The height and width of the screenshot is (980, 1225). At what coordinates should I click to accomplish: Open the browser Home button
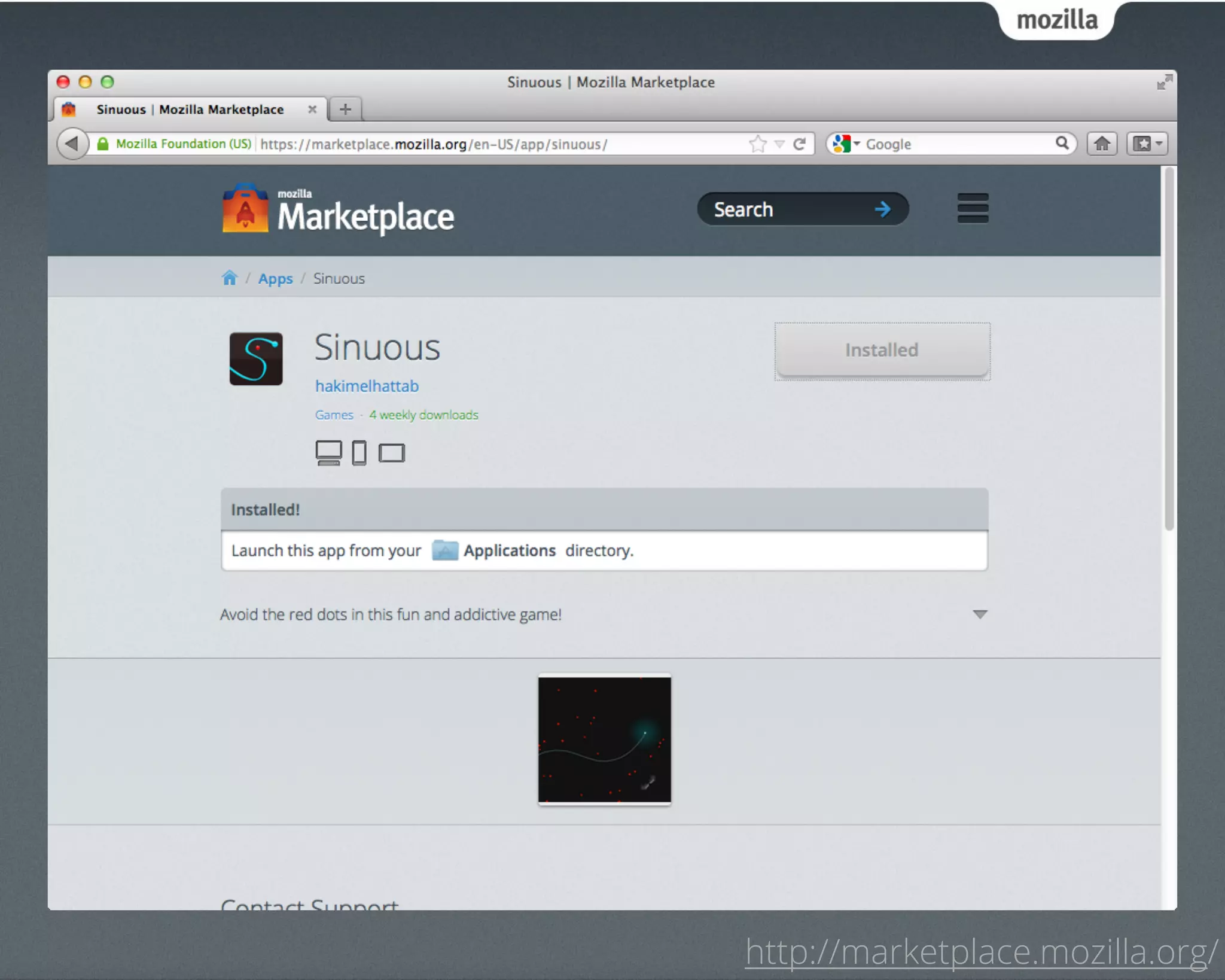1102,144
